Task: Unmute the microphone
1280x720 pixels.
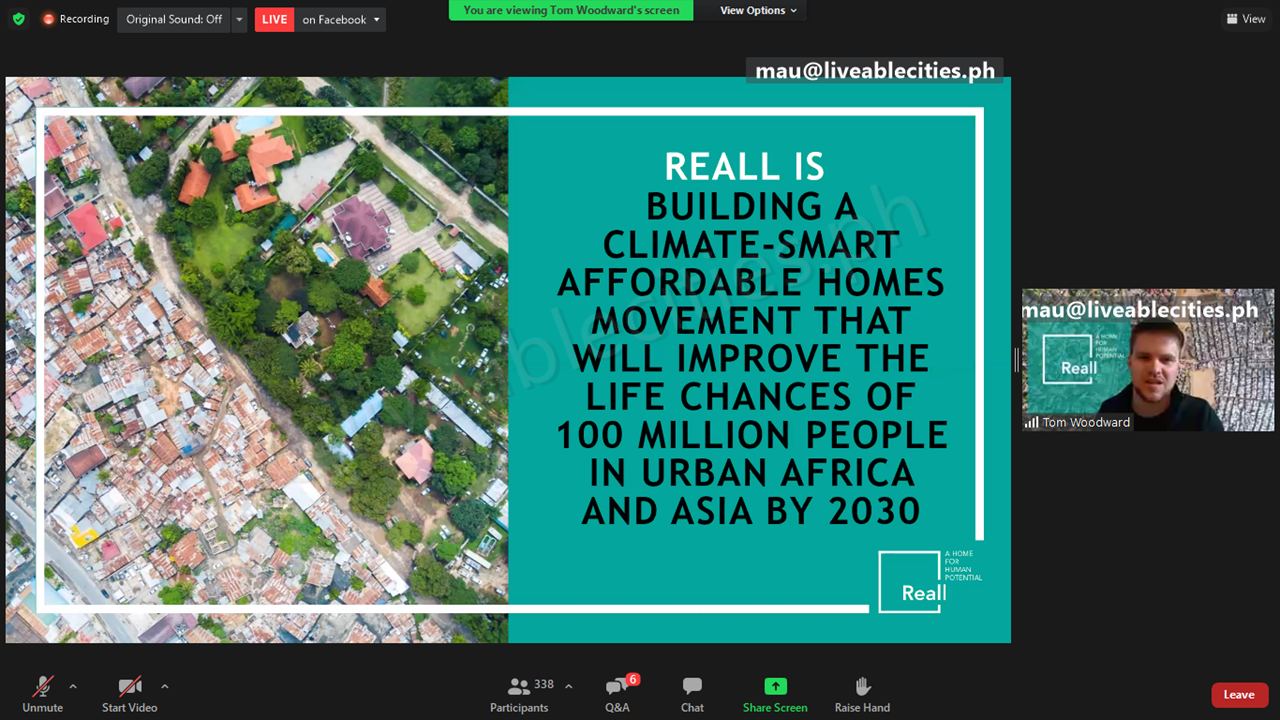Action: click(x=43, y=694)
